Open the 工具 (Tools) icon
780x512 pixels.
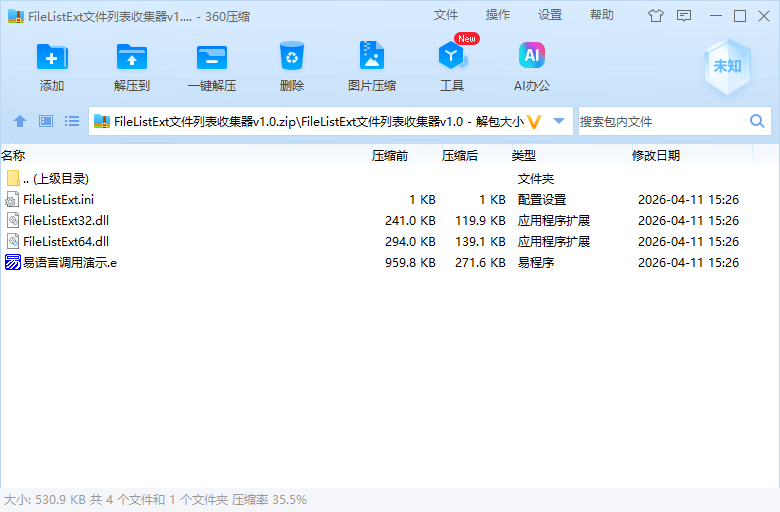coord(452,55)
